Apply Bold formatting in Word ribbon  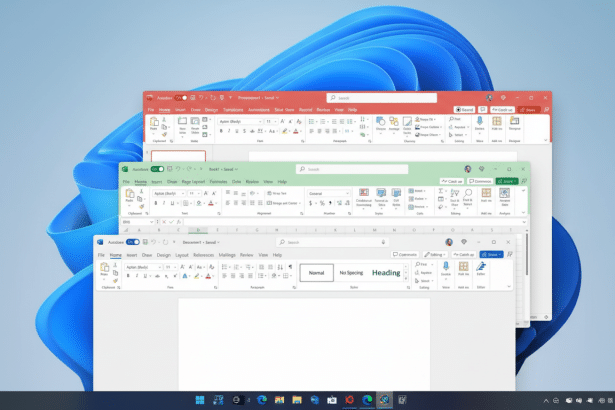click(128, 276)
